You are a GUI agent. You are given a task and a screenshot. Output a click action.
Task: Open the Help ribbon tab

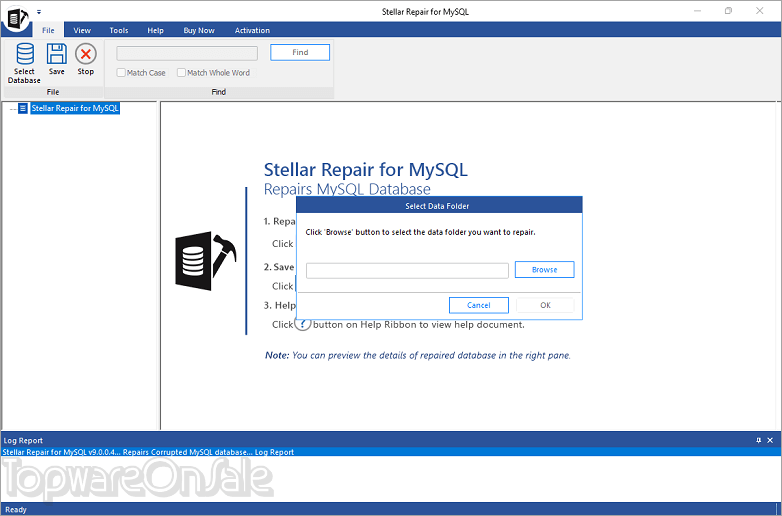tap(156, 30)
